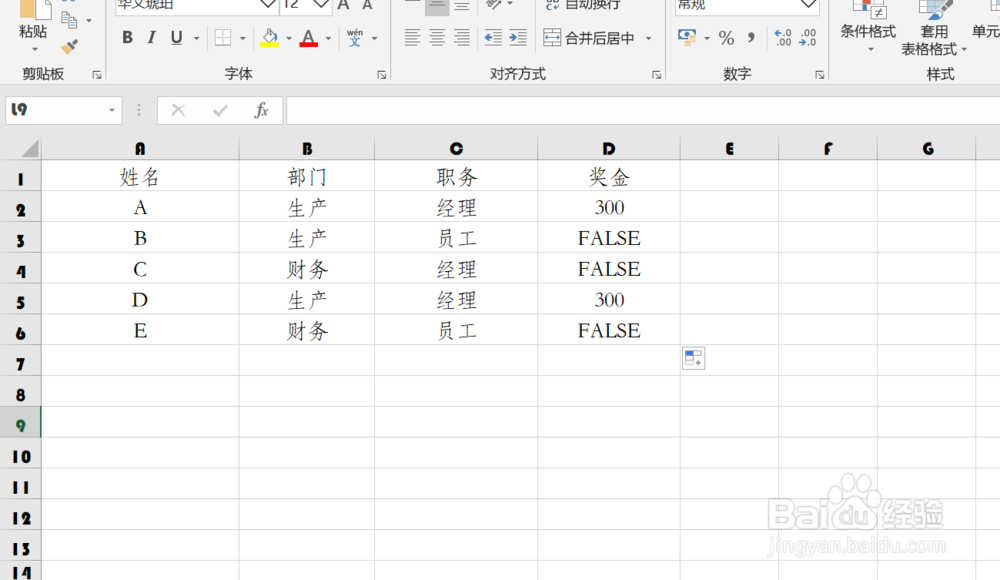Decrease font size with smaller A icon

tap(367, 5)
